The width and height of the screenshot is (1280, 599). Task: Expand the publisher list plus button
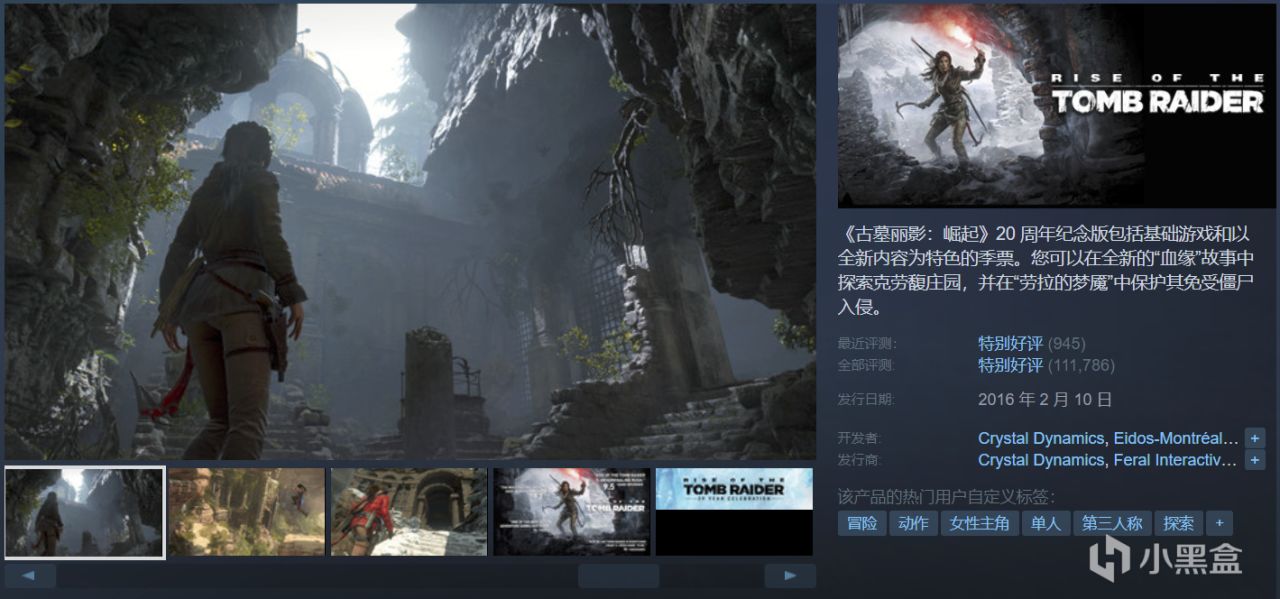(x=1255, y=460)
